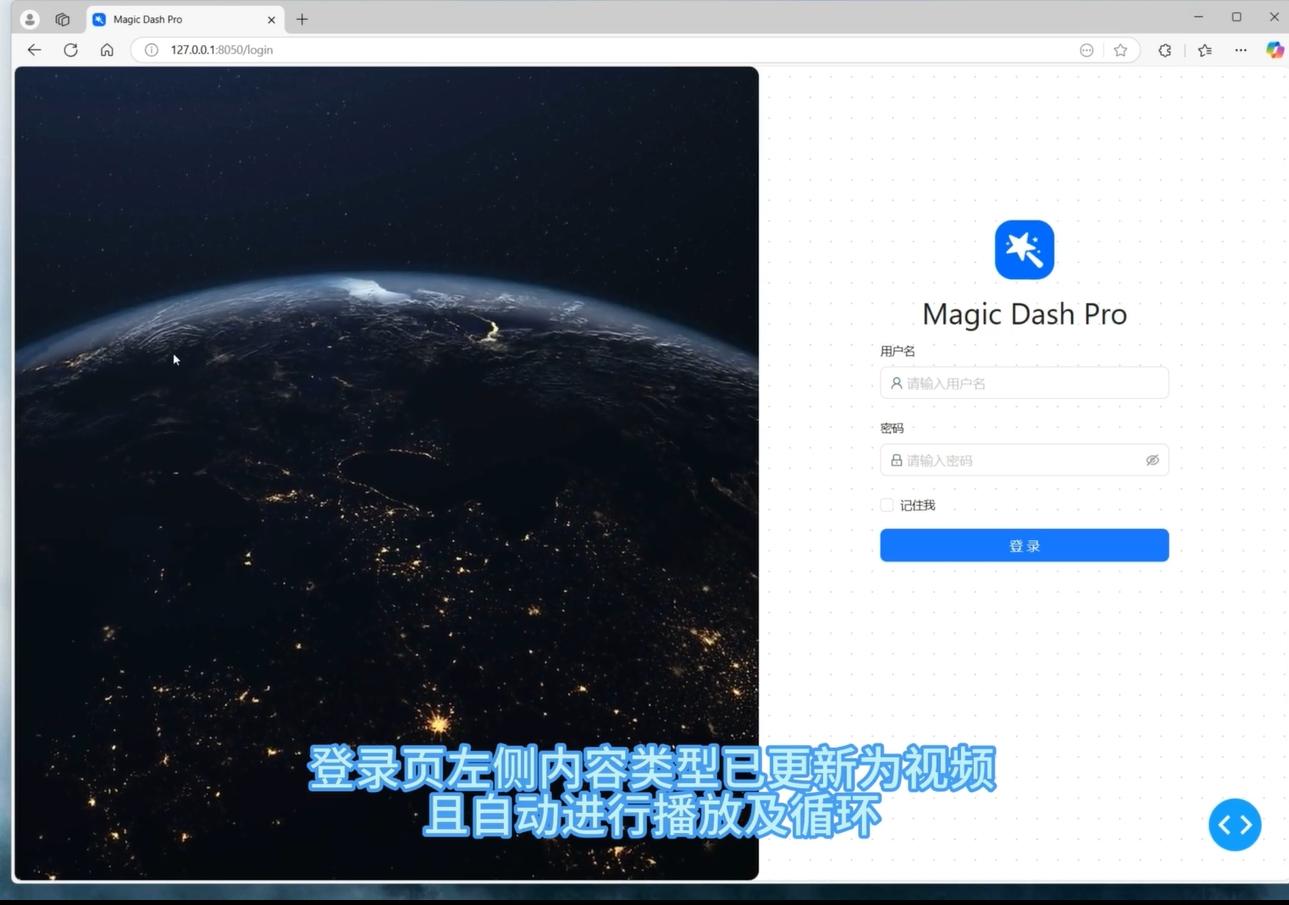Open Collections in the browser toolbar
The image size is (1289, 905).
(1205, 49)
